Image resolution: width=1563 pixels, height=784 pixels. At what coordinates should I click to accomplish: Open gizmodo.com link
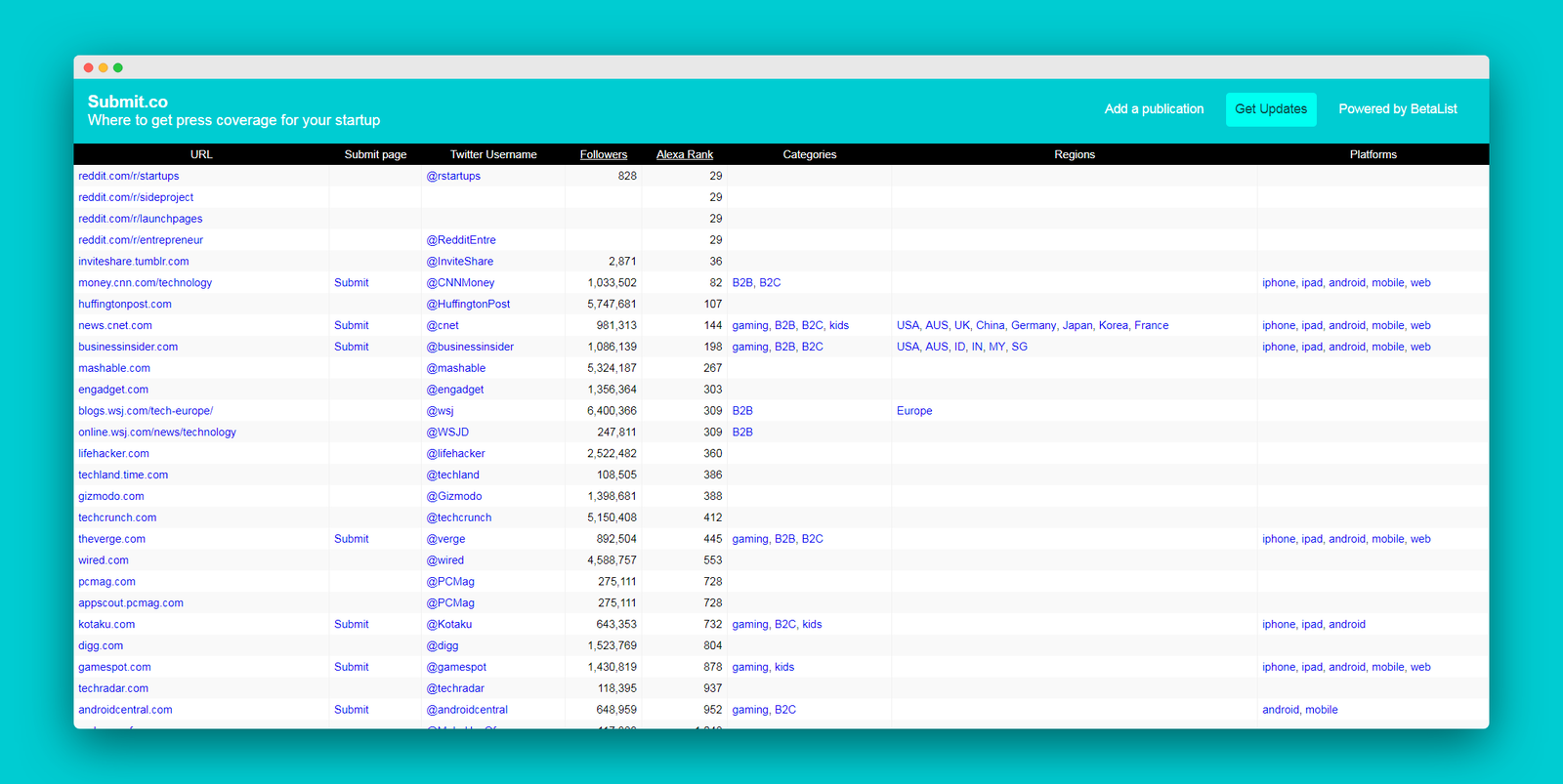tap(111, 497)
